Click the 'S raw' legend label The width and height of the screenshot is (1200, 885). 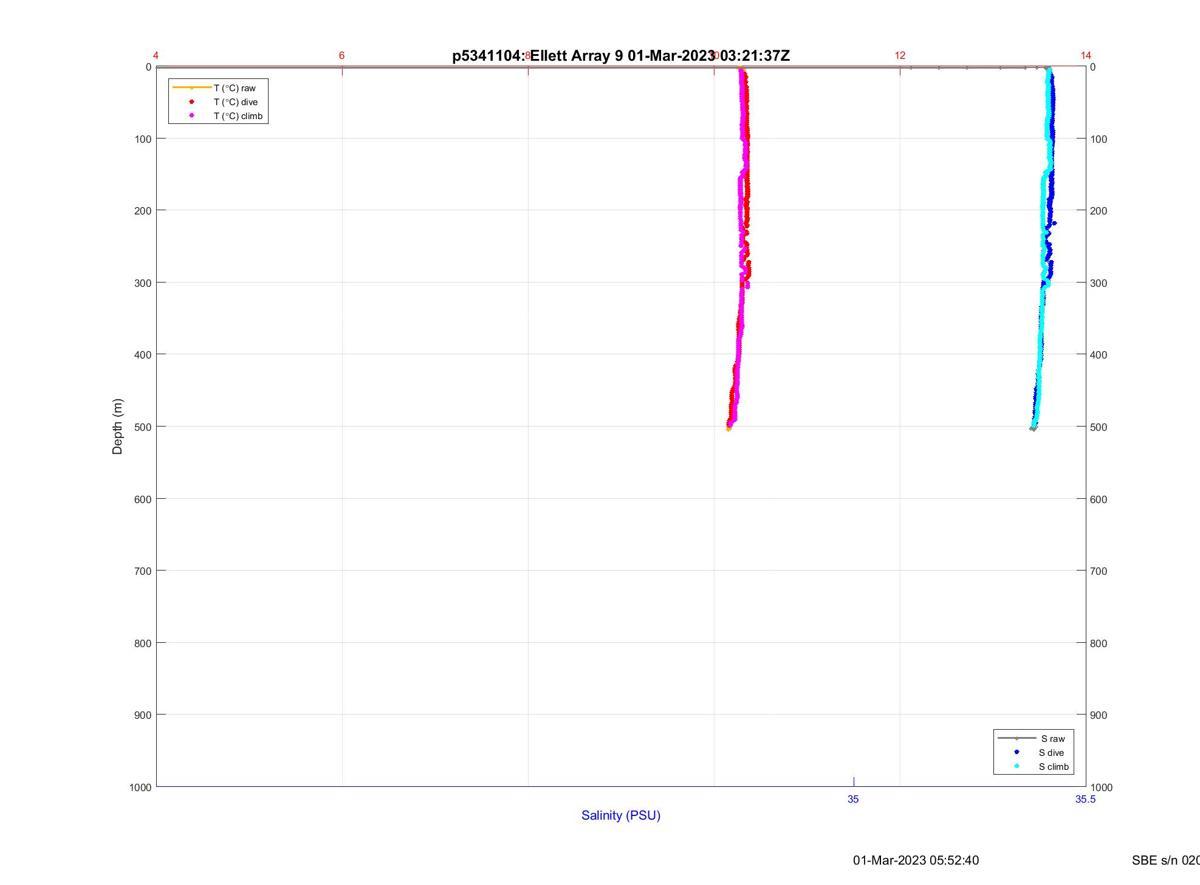click(x=1052, y=738)
